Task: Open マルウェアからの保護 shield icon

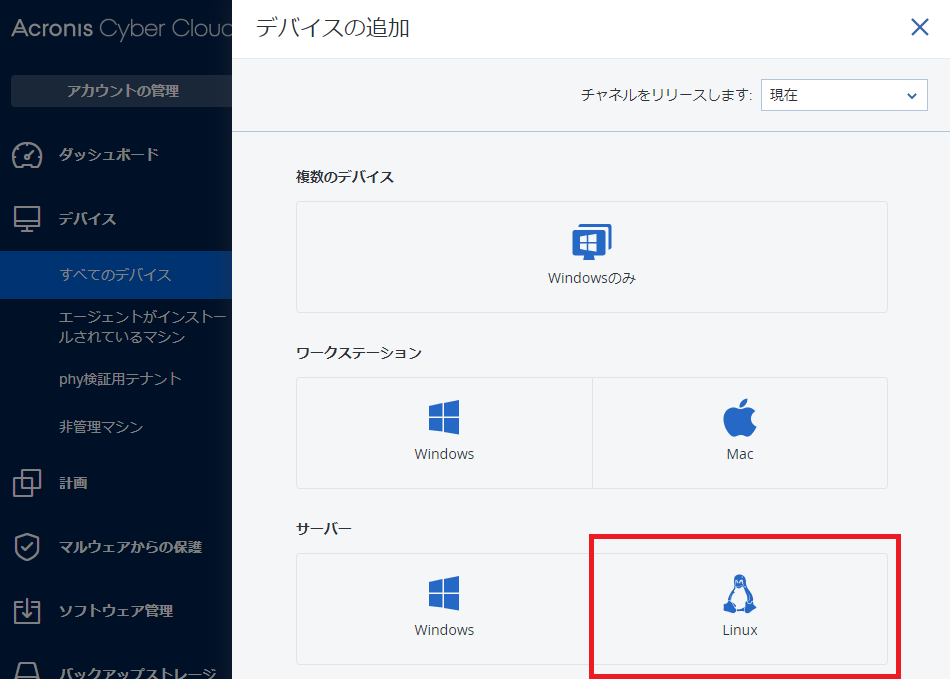Action: coord(25,548)
